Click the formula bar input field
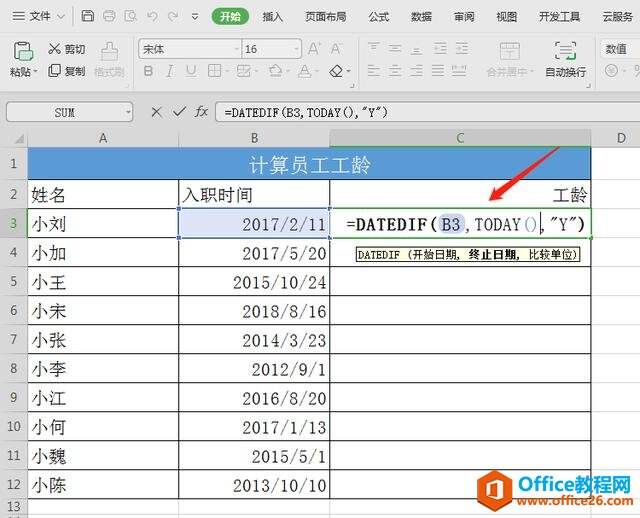The image size is (640, 518). pyautogui.click(x=427, y=112)
